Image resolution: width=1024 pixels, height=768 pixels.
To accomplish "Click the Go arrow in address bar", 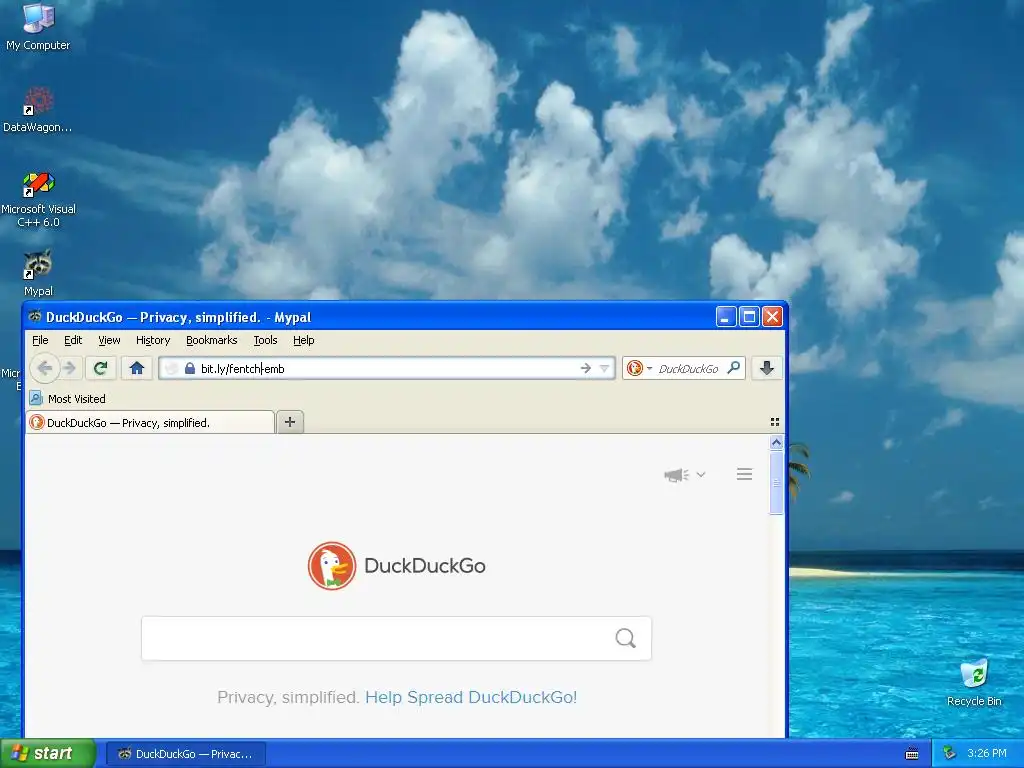I will point(586,368).
